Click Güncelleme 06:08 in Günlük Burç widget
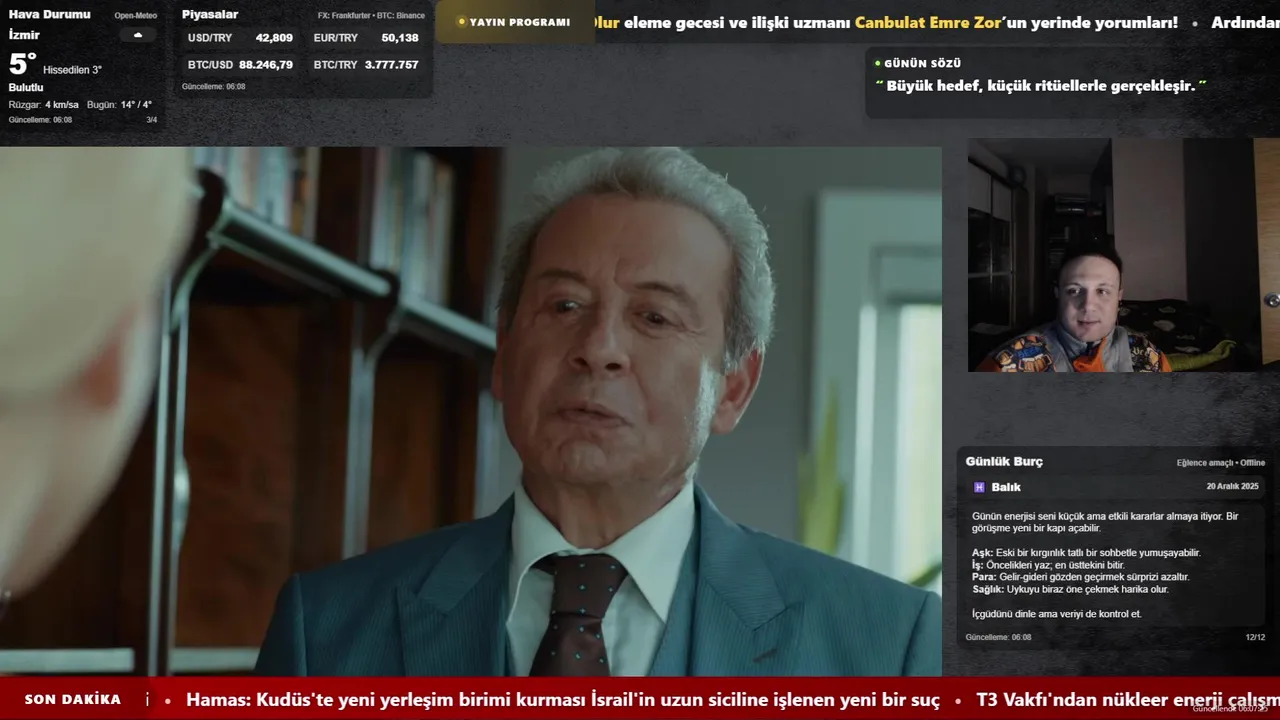Viewport: 1280px width, 720px height. [998, 637]
